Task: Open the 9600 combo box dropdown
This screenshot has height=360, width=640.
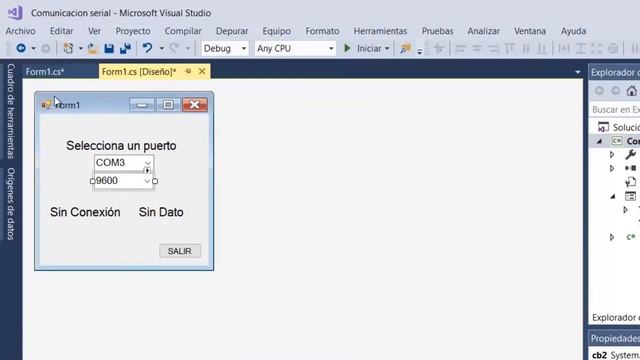Action: (147, 181)
